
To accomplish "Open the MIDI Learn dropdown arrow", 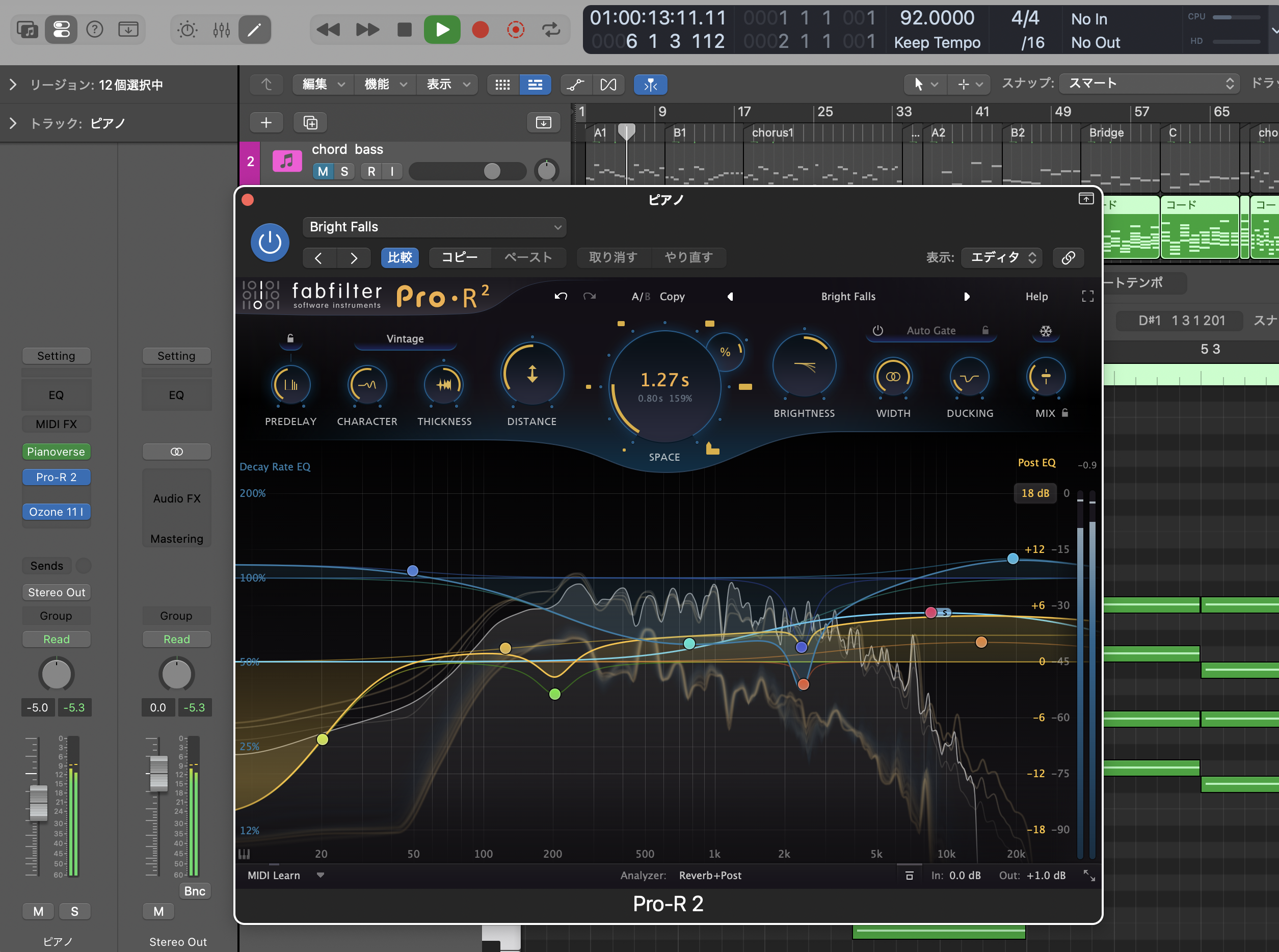I will coord(321,875).
